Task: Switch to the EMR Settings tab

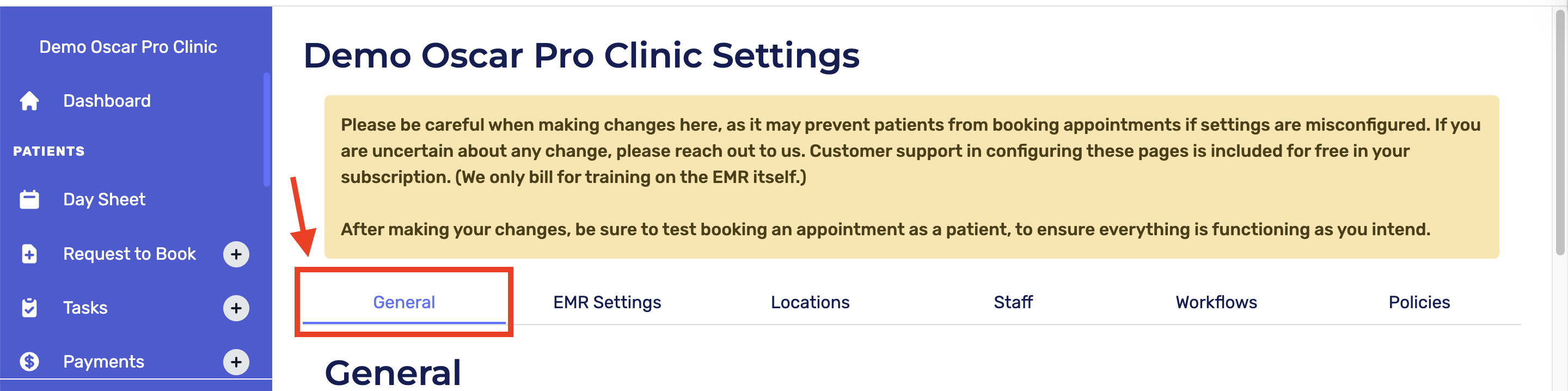Action: point(607,303)
